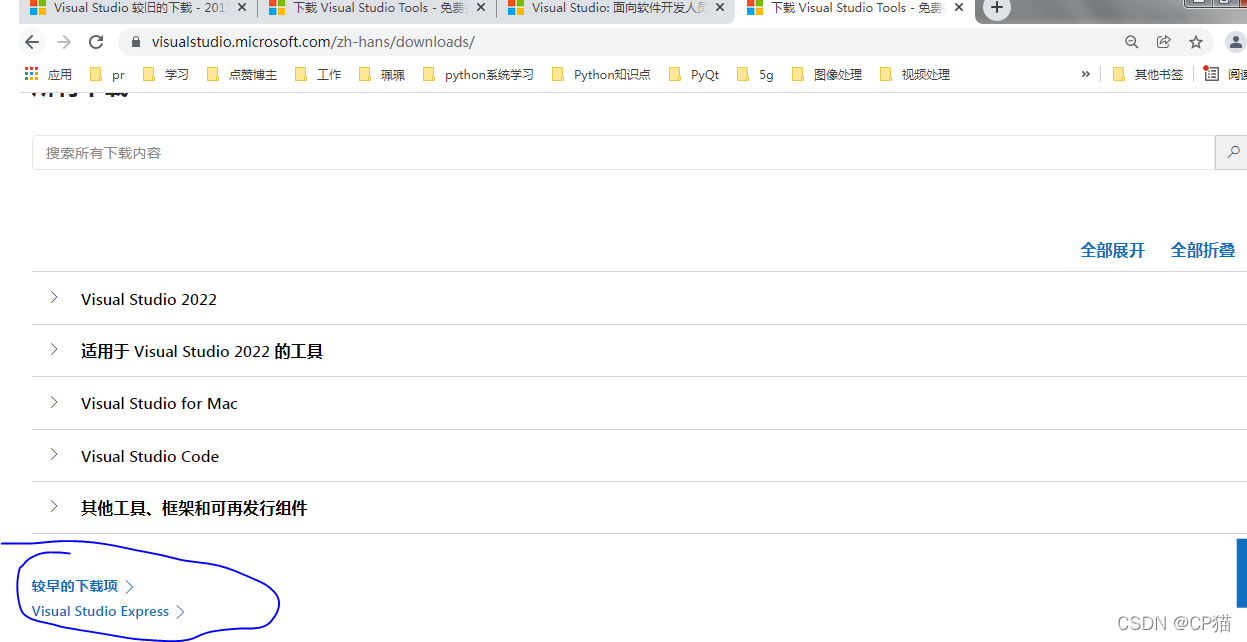Reload the current page
Screen dimensions: 1247x642
coord(96,42)
